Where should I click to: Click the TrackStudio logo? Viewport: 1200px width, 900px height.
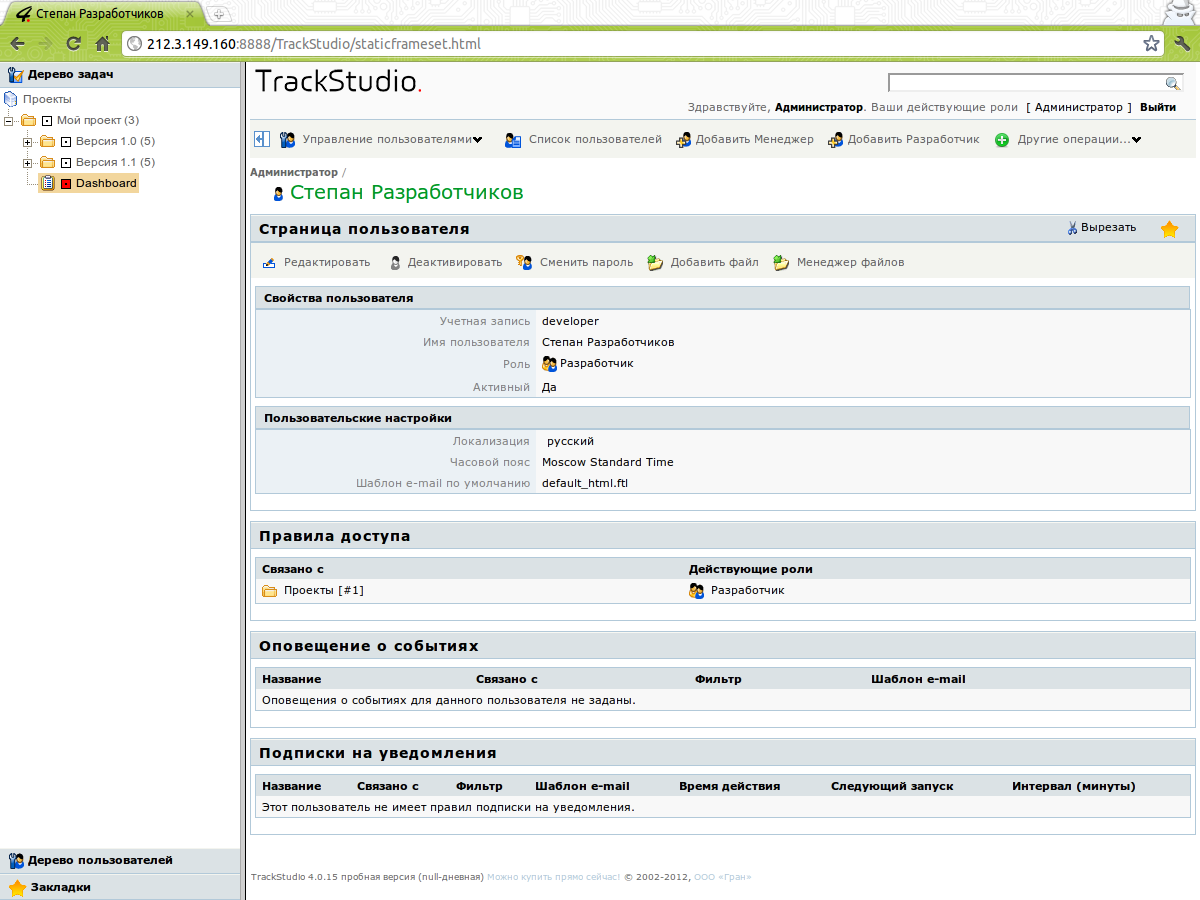[x=339, y=82]
